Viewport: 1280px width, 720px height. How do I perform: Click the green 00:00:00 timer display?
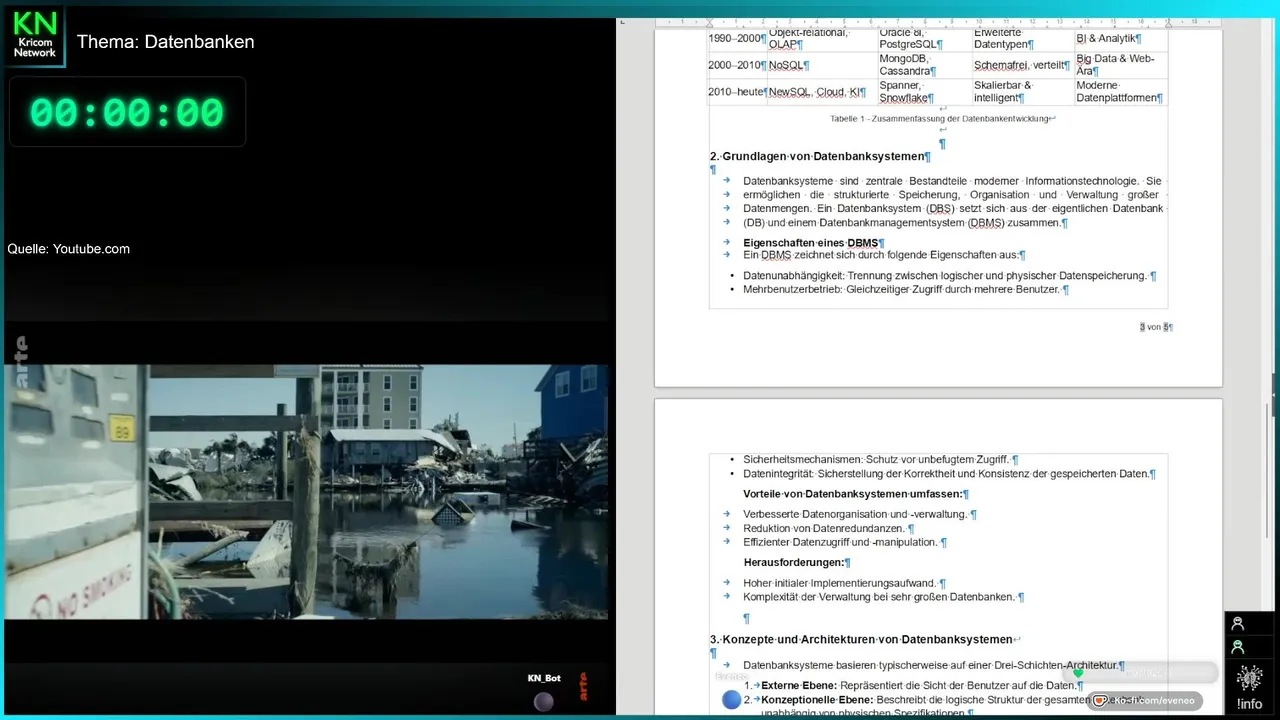tap(127, 112)
